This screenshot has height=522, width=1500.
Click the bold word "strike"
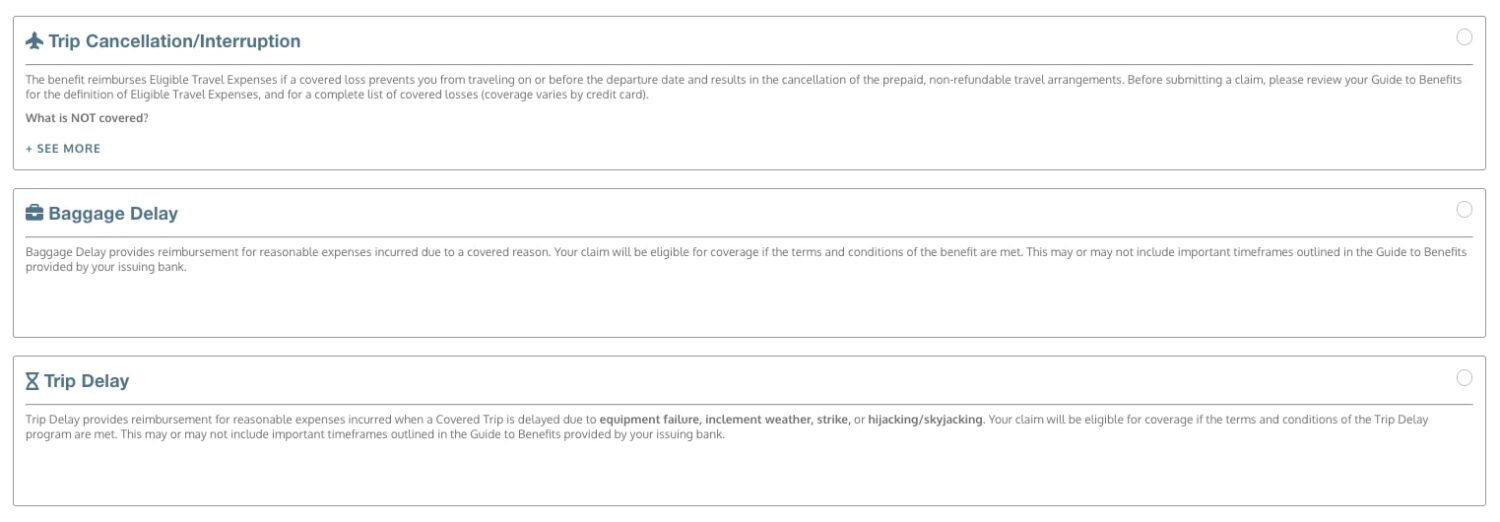(832, 420)
